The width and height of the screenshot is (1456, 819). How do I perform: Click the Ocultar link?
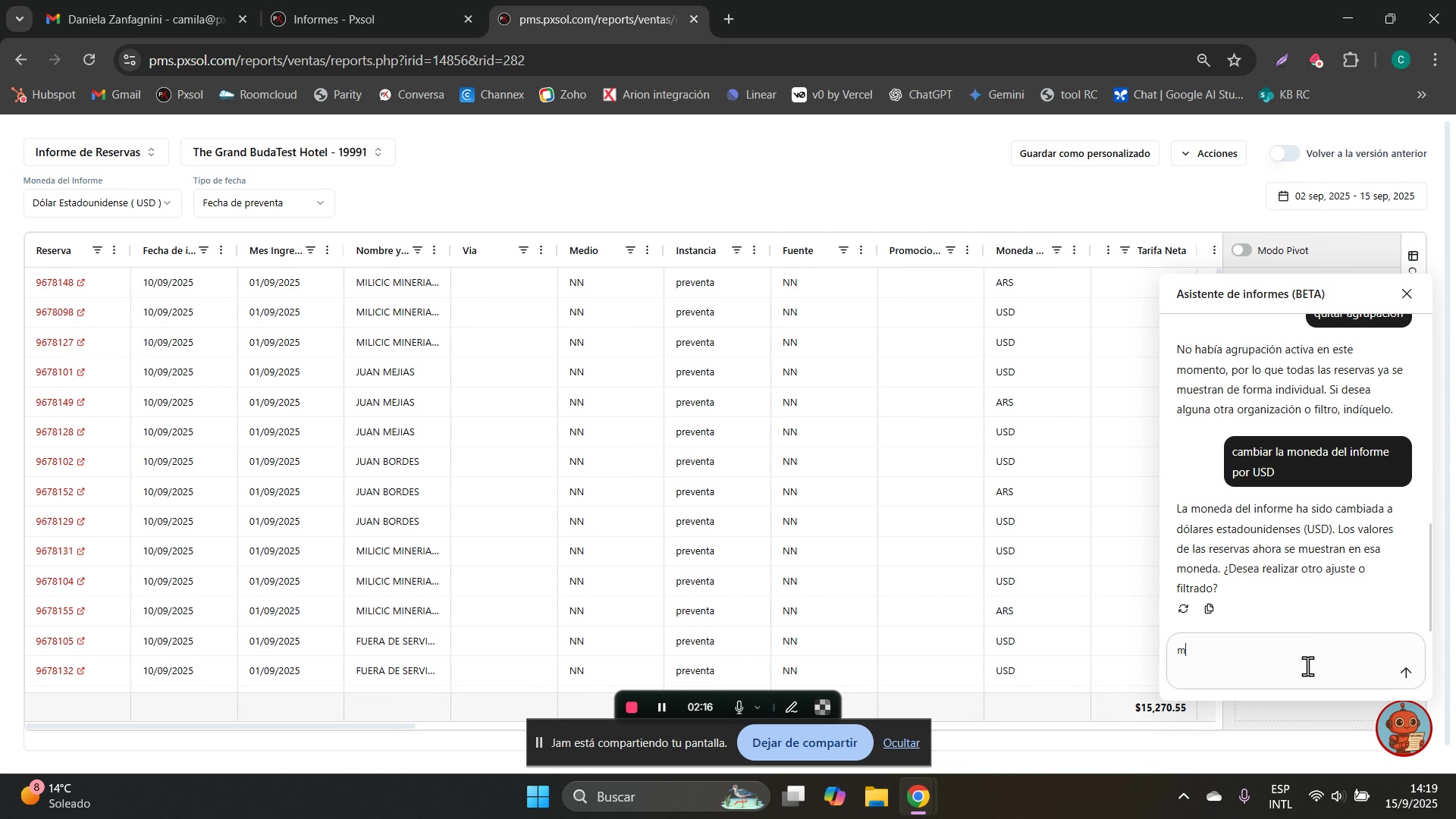click(x=901, y=743)
